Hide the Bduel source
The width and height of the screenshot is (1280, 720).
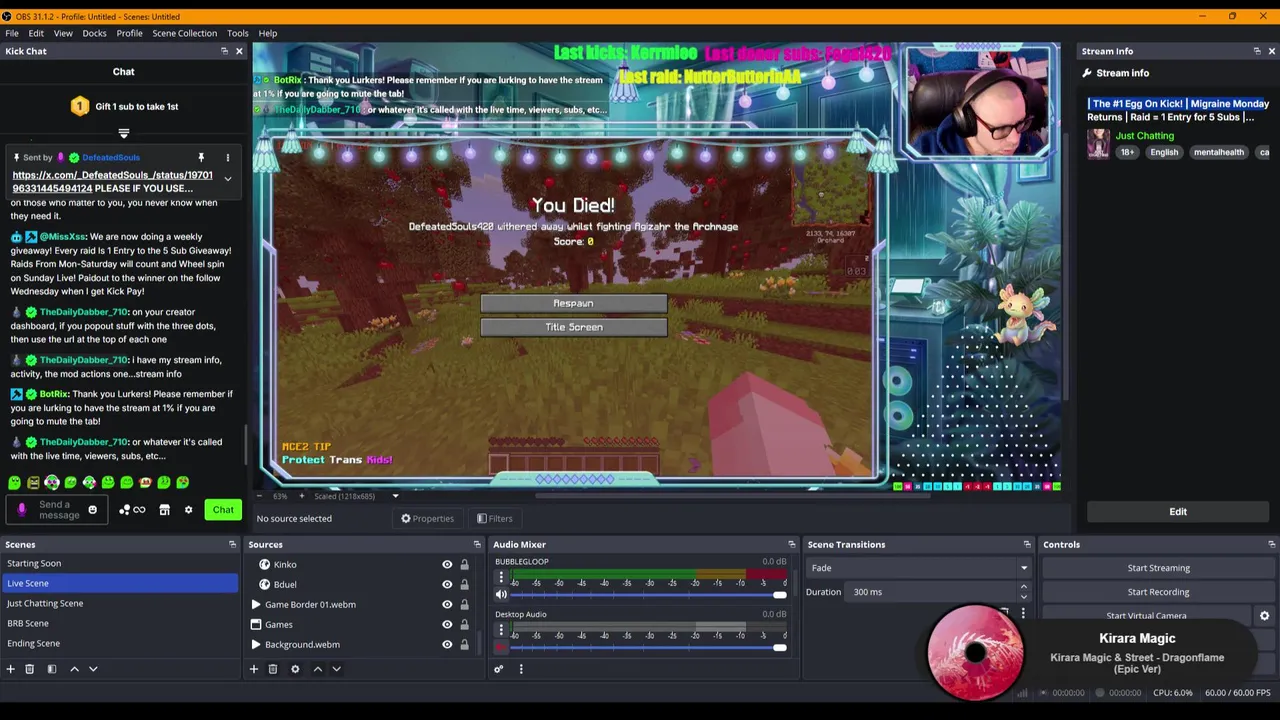tap(447, 585)
